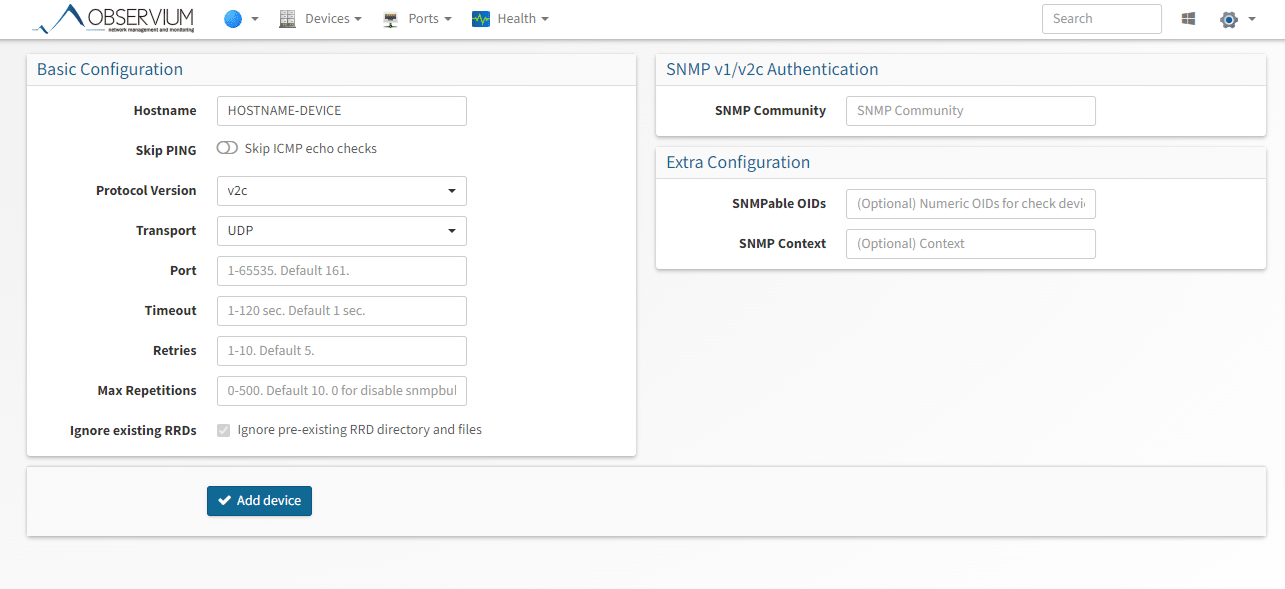The image size is (1285, 589).
Task: Click the Add device button
Action: [259, 501]
